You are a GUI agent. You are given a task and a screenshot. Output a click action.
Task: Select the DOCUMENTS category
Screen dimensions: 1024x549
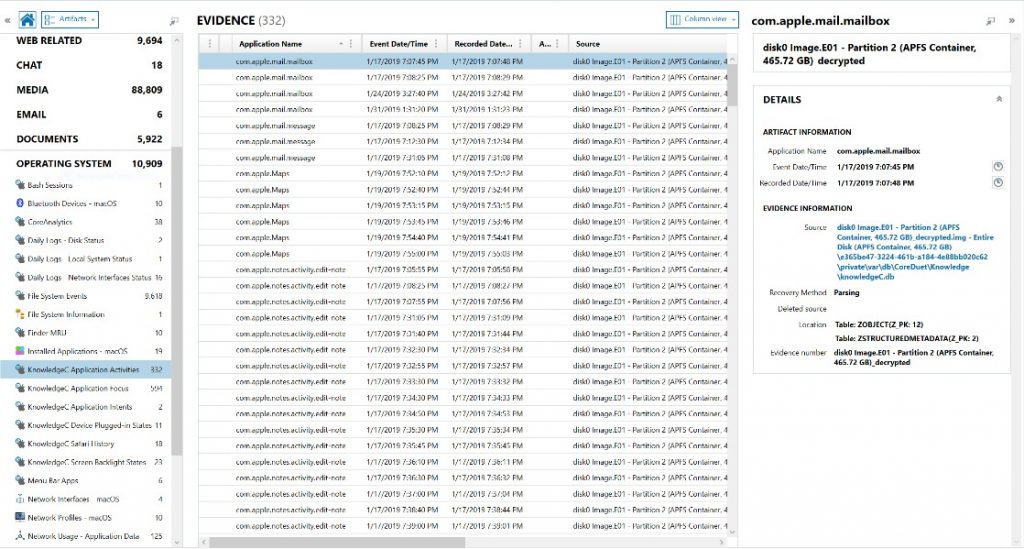click(x=89, y=139)
